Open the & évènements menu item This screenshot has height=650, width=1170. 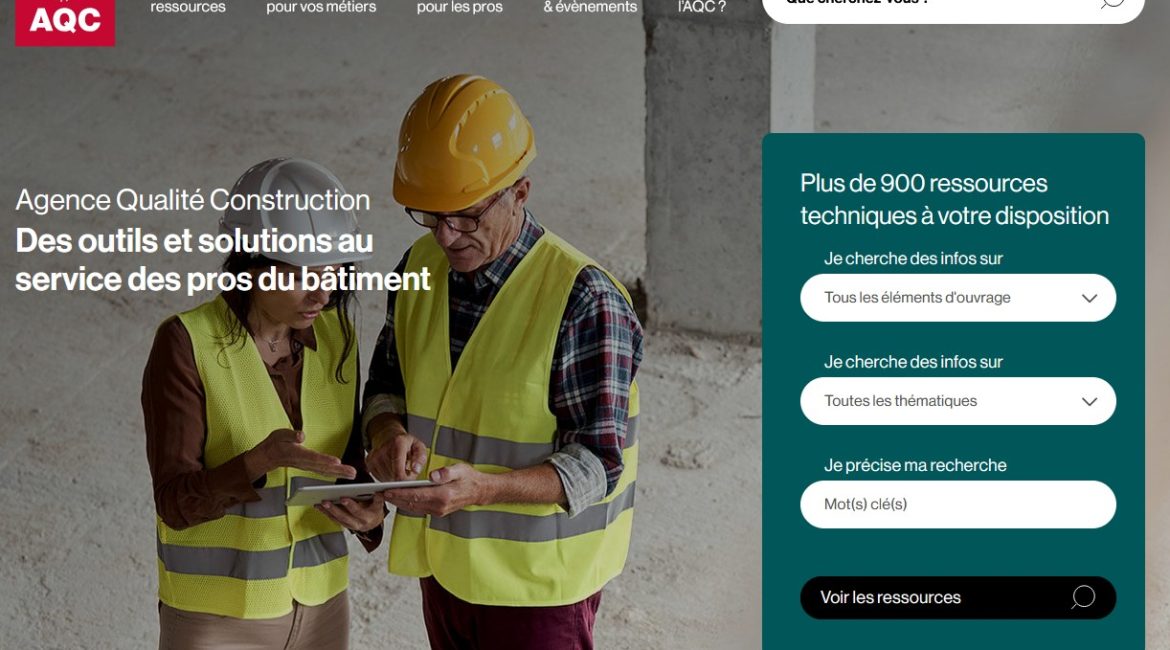[590, 7]
